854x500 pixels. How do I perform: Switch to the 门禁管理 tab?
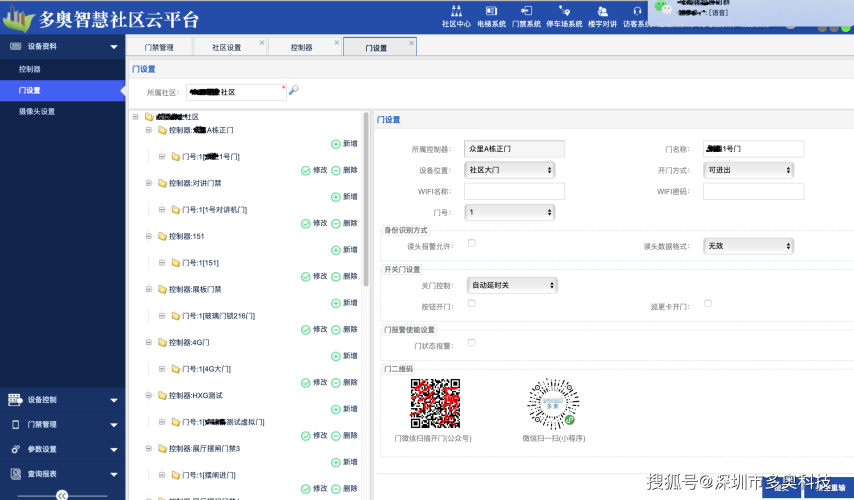(159, 47)
